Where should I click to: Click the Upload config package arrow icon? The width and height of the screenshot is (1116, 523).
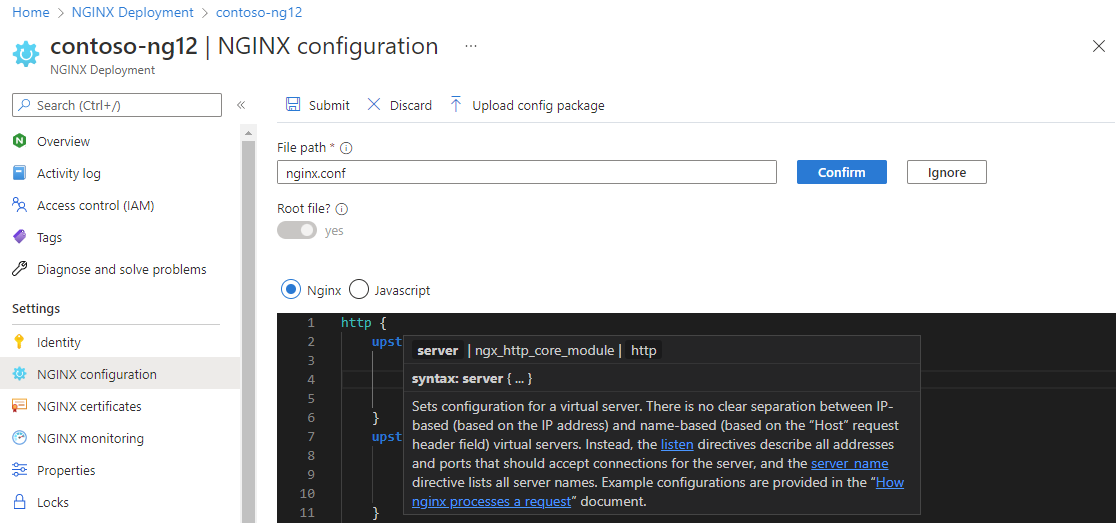coord(456,105)
